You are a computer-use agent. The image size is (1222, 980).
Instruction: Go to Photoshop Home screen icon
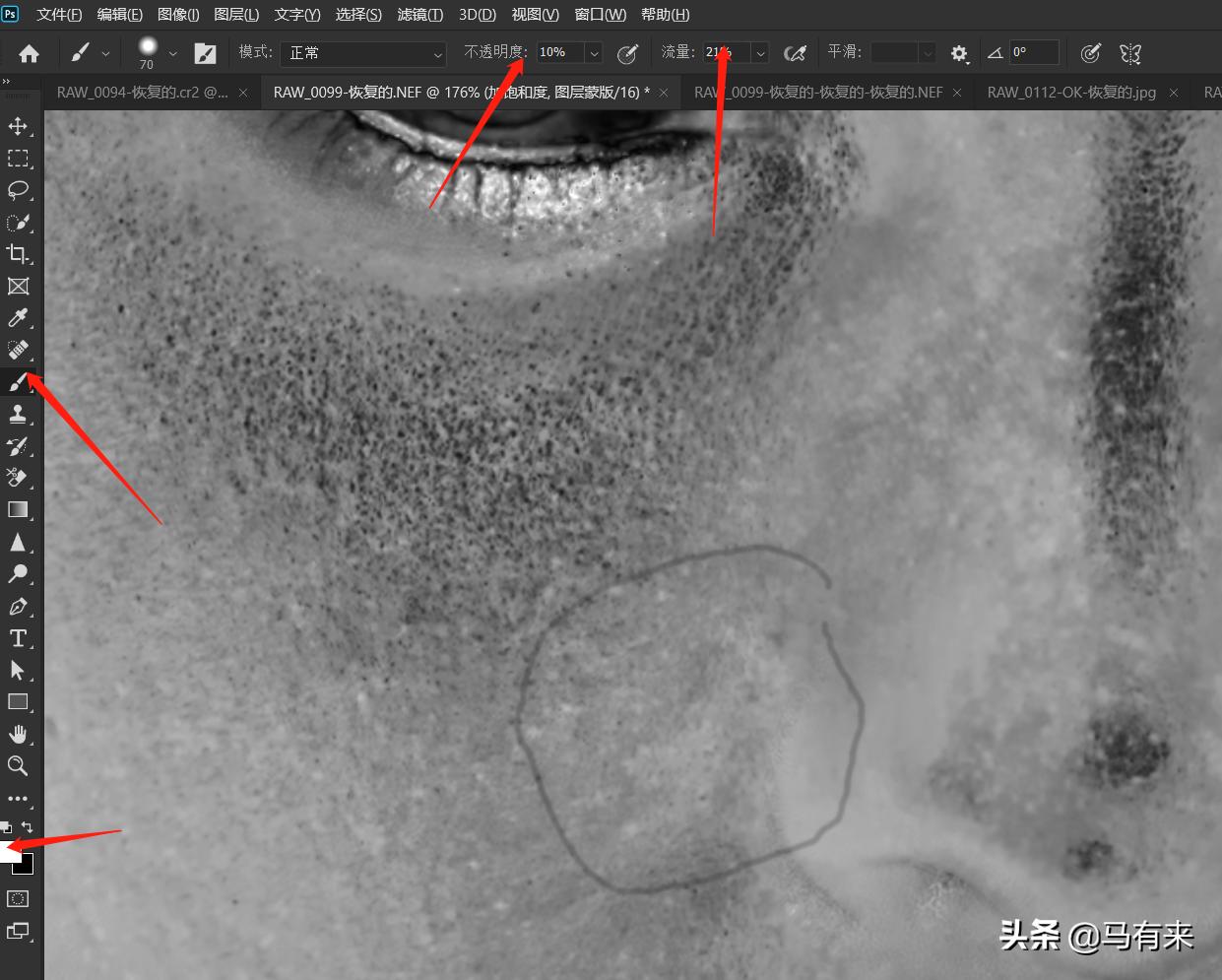pyautogui.click(x=30, y=53)
